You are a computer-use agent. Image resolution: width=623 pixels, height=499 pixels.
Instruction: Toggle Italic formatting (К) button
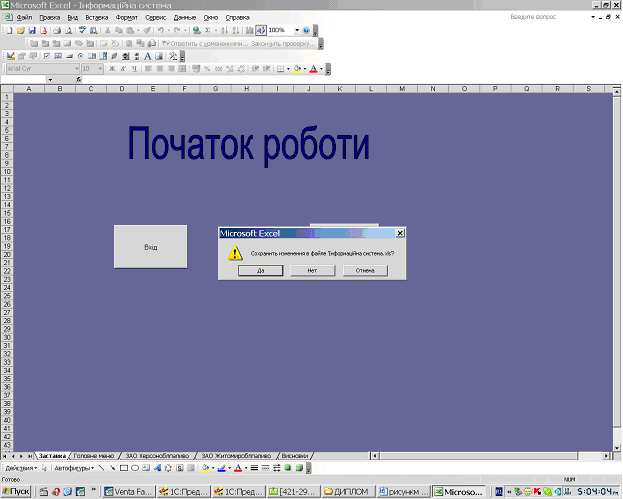coord(123,69)
